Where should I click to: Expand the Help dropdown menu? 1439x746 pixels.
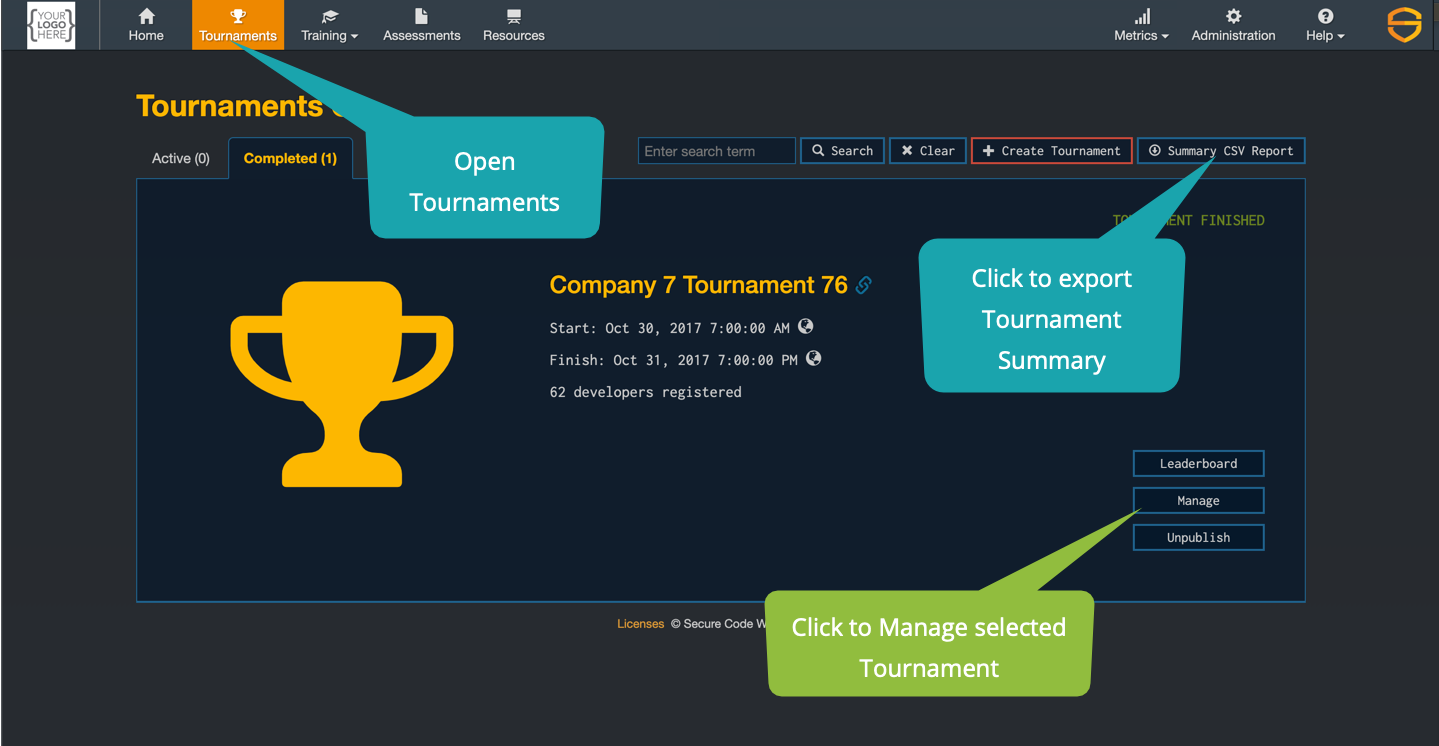pos(1323,25)
